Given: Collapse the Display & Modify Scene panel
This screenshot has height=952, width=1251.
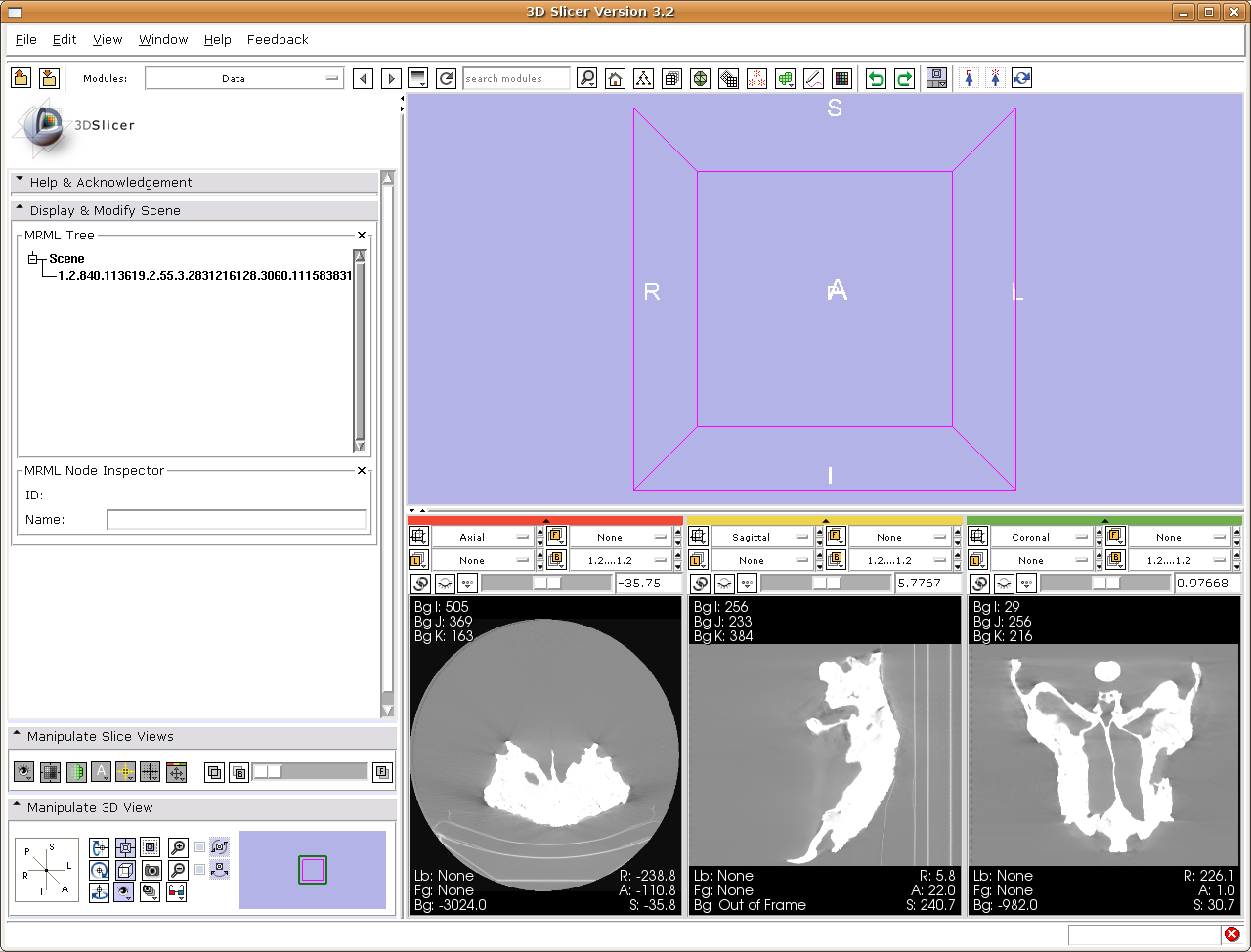Looking at the screenshot, I should (x=194, y=210).
